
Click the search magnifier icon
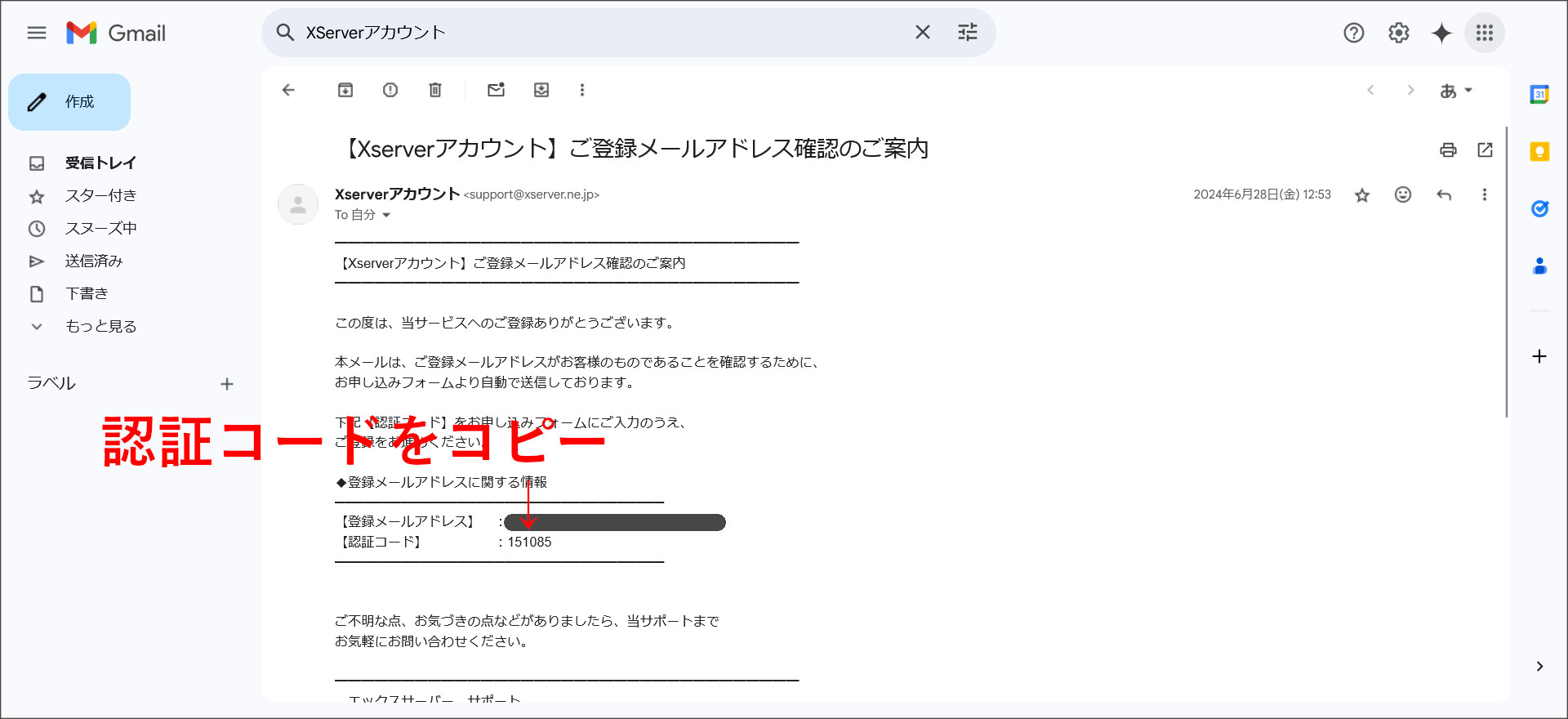[x=285, y=33]
